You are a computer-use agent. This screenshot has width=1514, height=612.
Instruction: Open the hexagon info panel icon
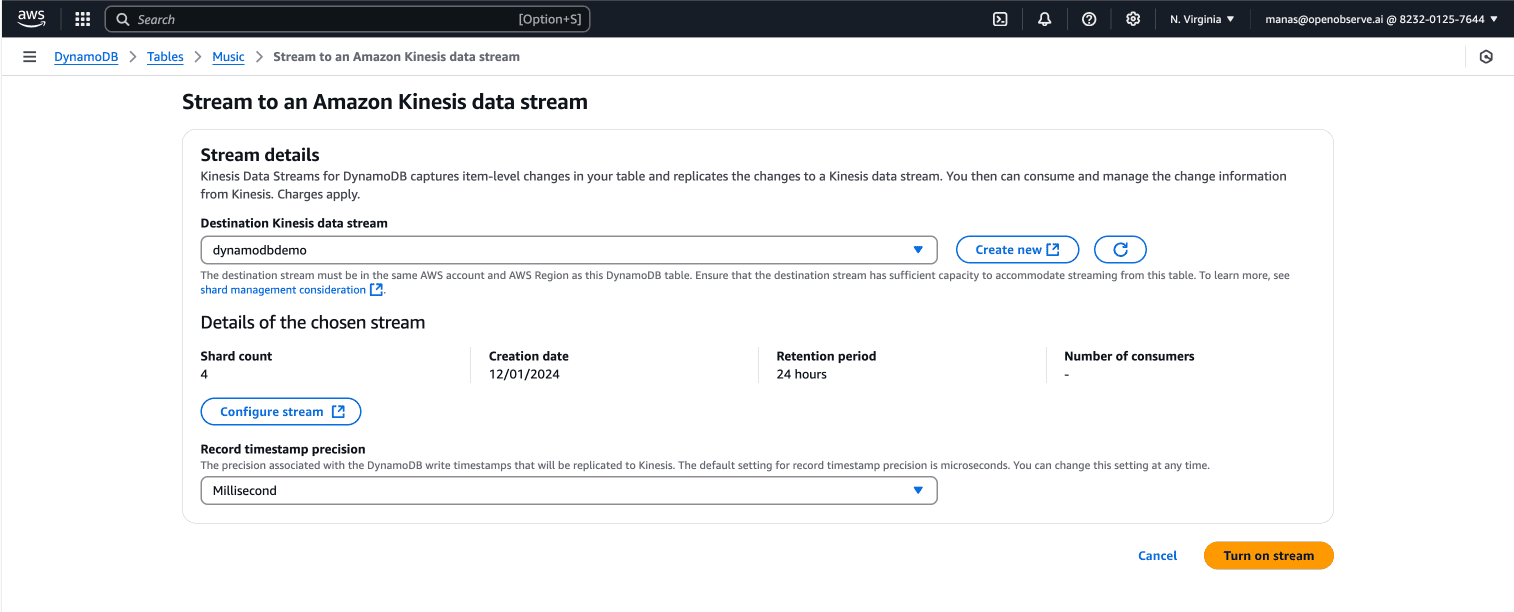click(1486, 57)
